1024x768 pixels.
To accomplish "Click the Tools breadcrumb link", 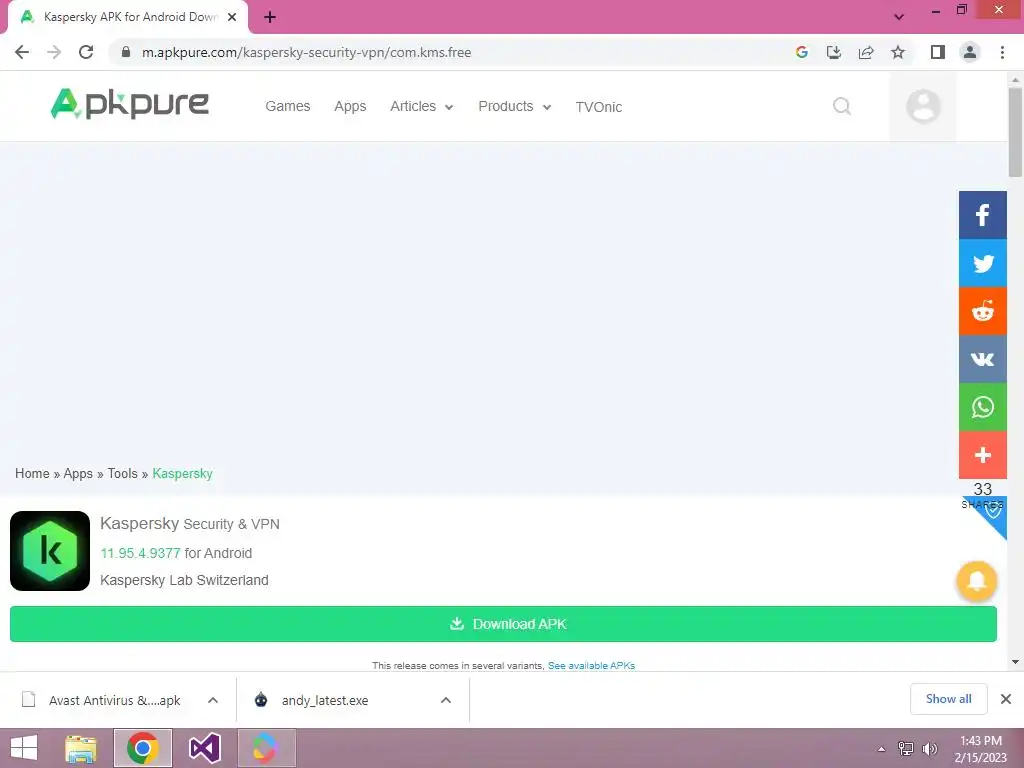I will coord(122,473).
